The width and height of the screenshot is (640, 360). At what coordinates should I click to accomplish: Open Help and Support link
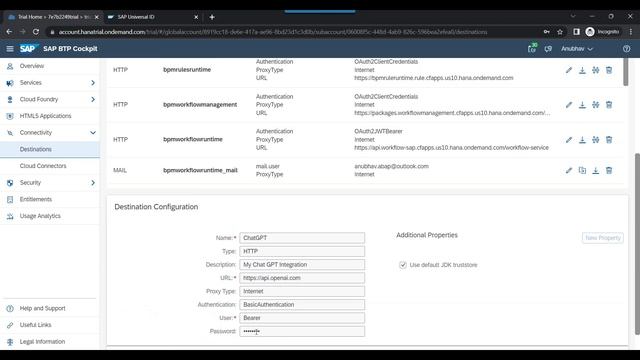(x=42, y=308)
